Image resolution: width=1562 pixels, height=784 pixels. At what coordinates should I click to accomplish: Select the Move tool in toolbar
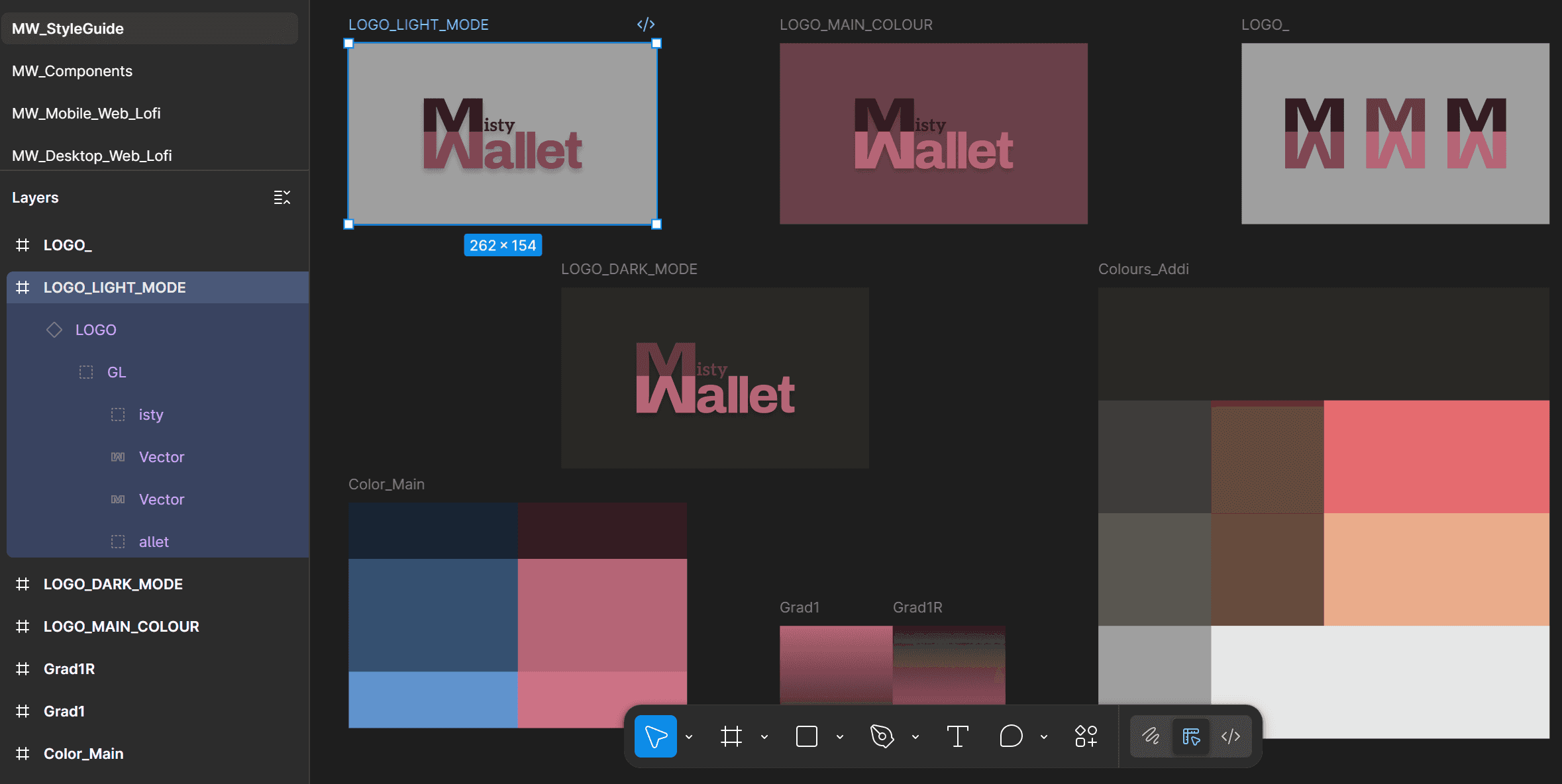point(655,736)
